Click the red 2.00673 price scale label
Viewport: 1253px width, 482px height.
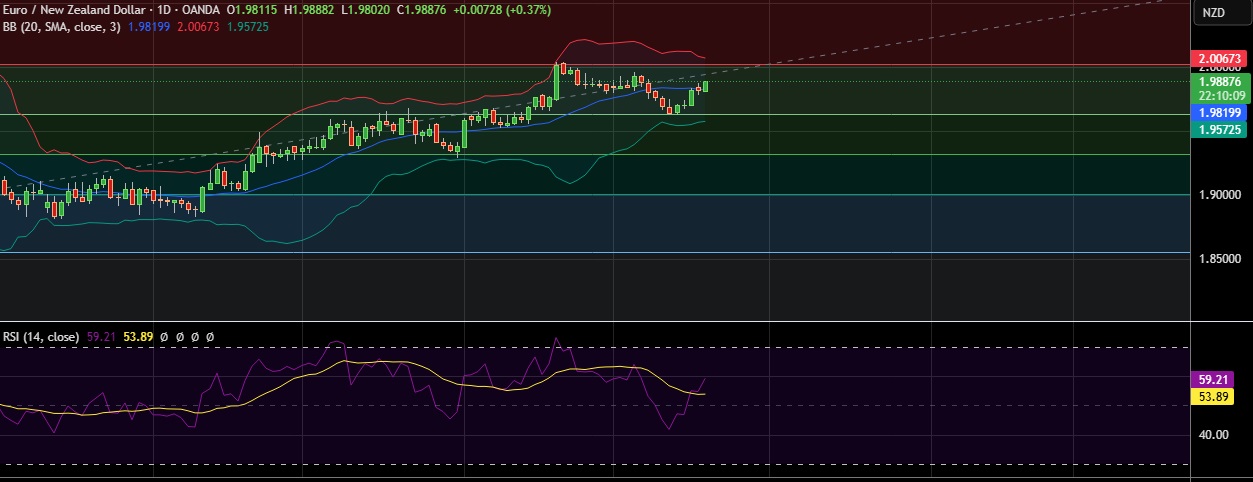(x=1219, y=61)
